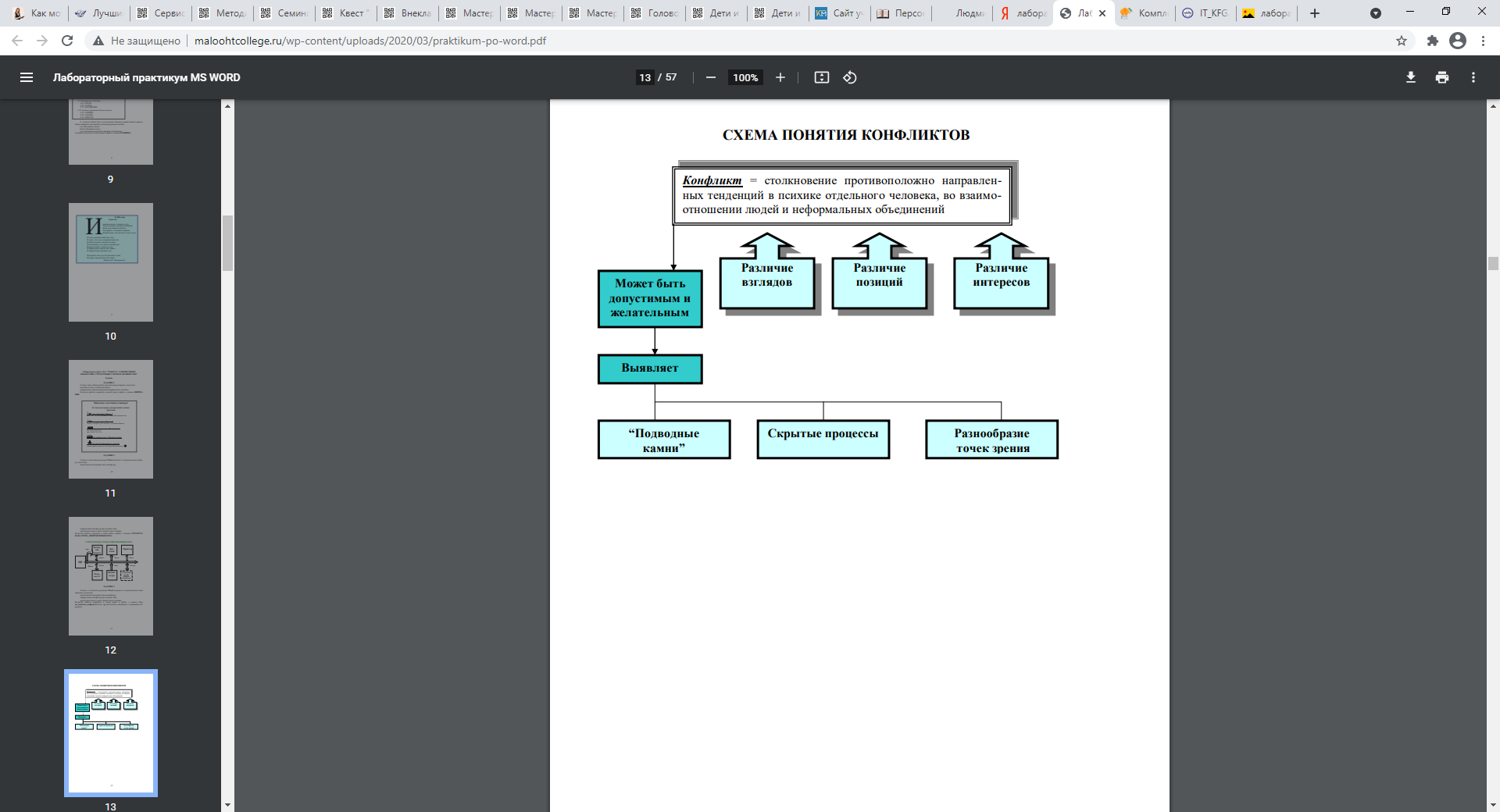Image resolution: width=1500 pixels, height=812 pixels.
Task: Open Chrome three-dot menu
Action: pos(1483,41)
